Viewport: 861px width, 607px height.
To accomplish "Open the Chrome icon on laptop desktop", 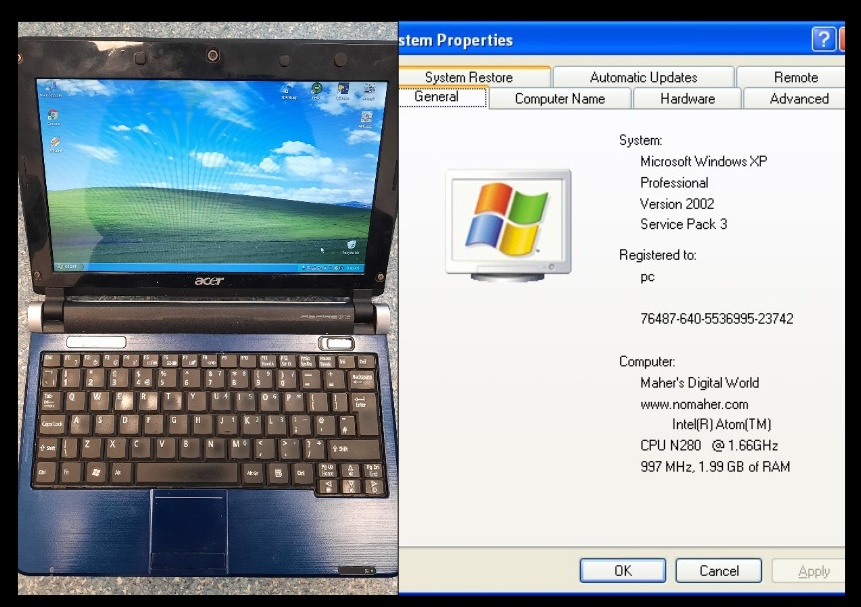I will (x=53, y=117).
